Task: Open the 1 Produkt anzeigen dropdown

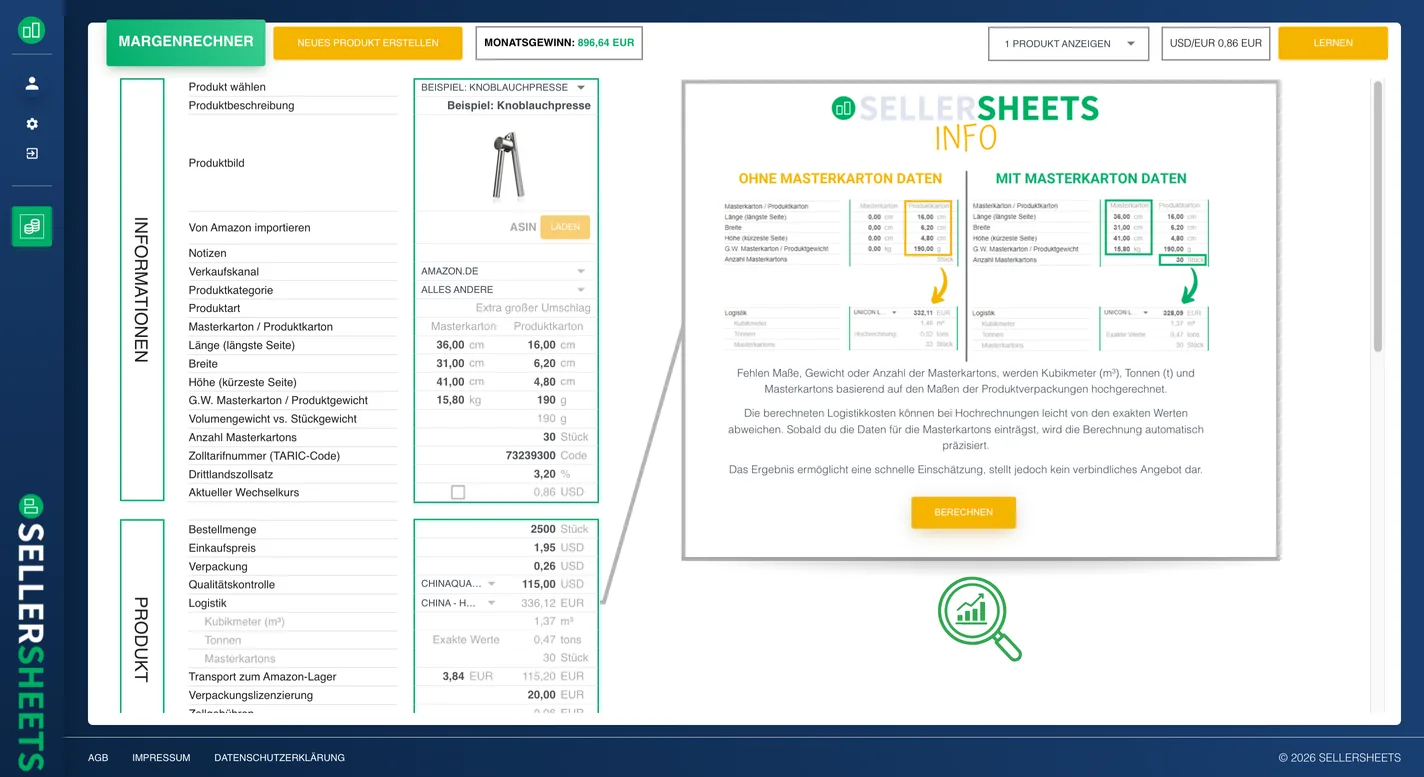Action: 1068,44
